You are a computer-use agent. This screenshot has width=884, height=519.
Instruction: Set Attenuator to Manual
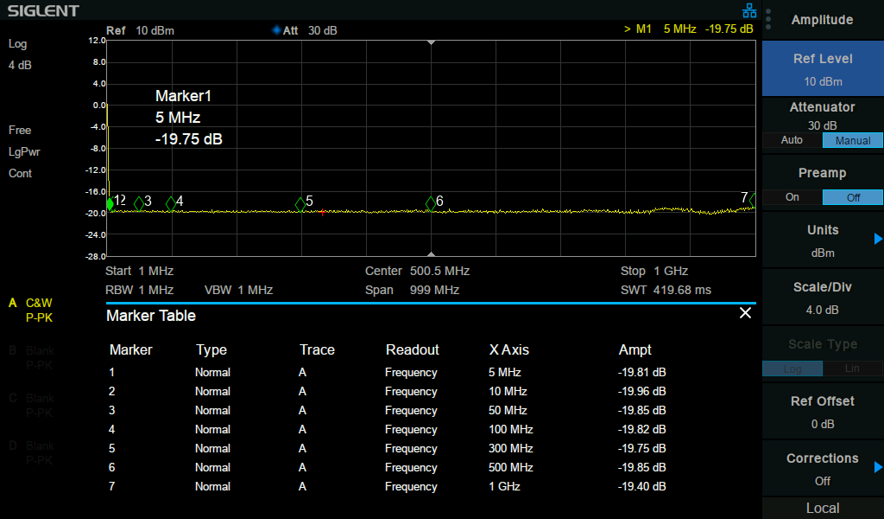tap(852, 140)
